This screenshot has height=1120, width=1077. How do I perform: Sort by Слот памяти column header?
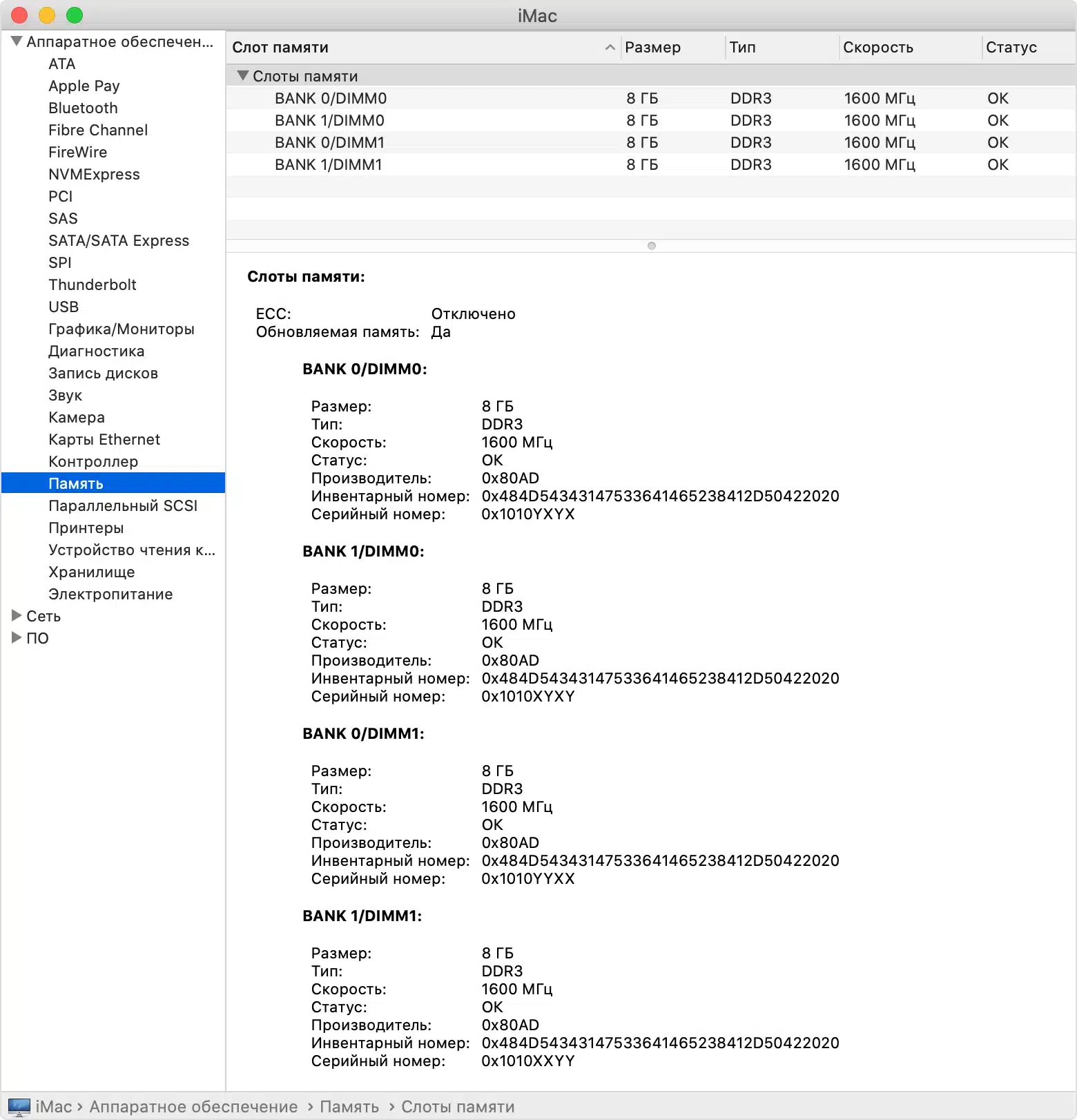[x=423, y=47]
